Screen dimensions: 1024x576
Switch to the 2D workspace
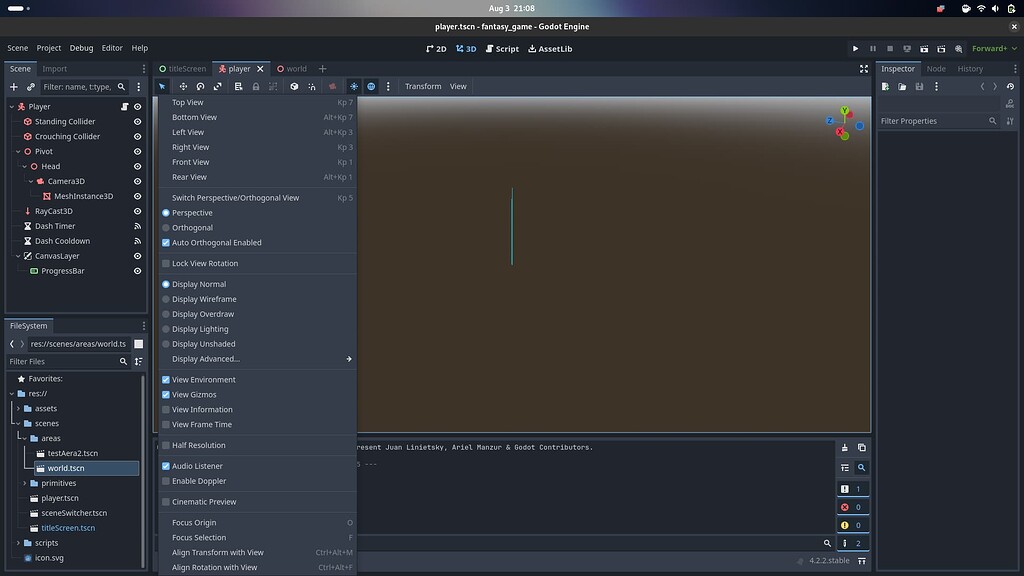pos(436,48)
